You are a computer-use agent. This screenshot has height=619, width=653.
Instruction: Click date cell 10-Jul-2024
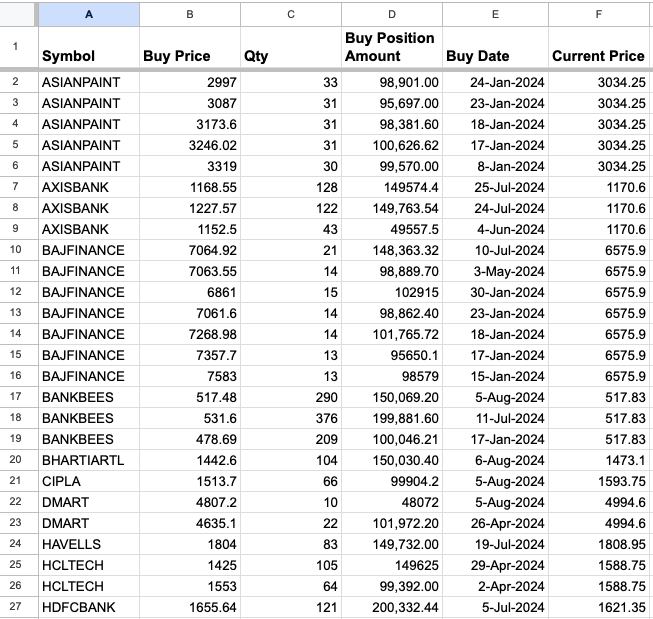tap(495, 250)
